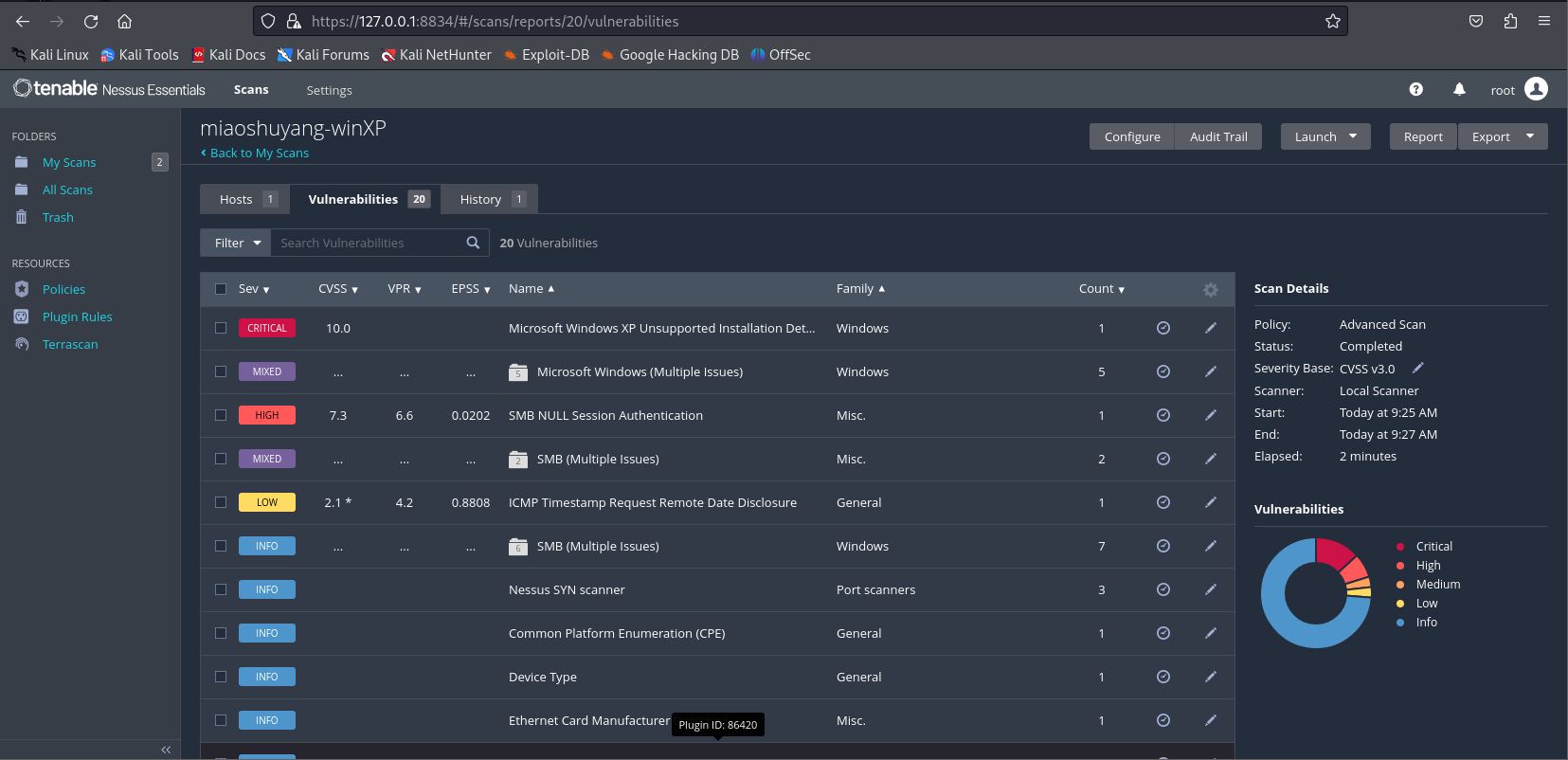Edit severity base pencil icon

click(1418, 368)
